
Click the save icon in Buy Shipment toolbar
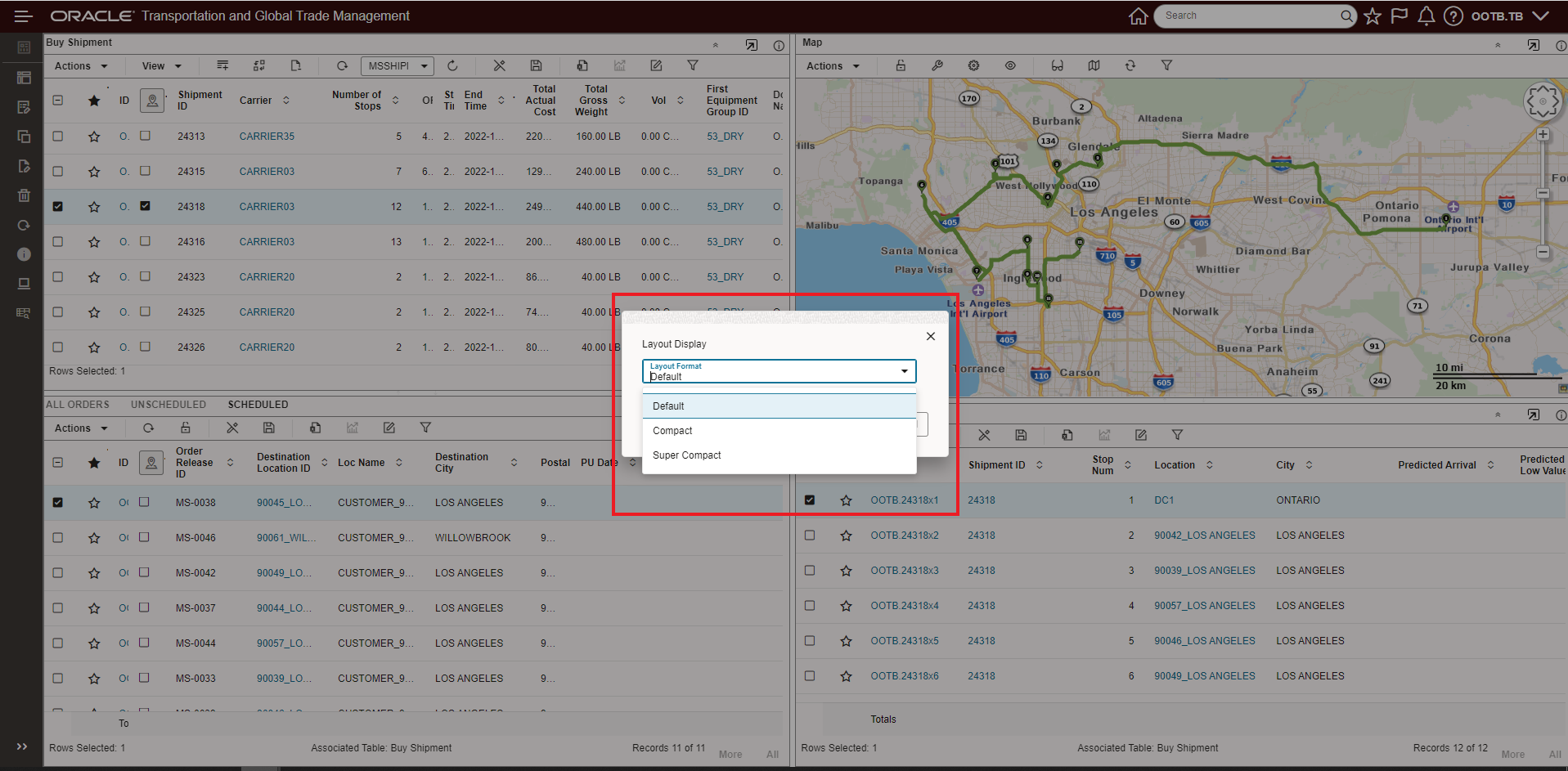point(536,65)
